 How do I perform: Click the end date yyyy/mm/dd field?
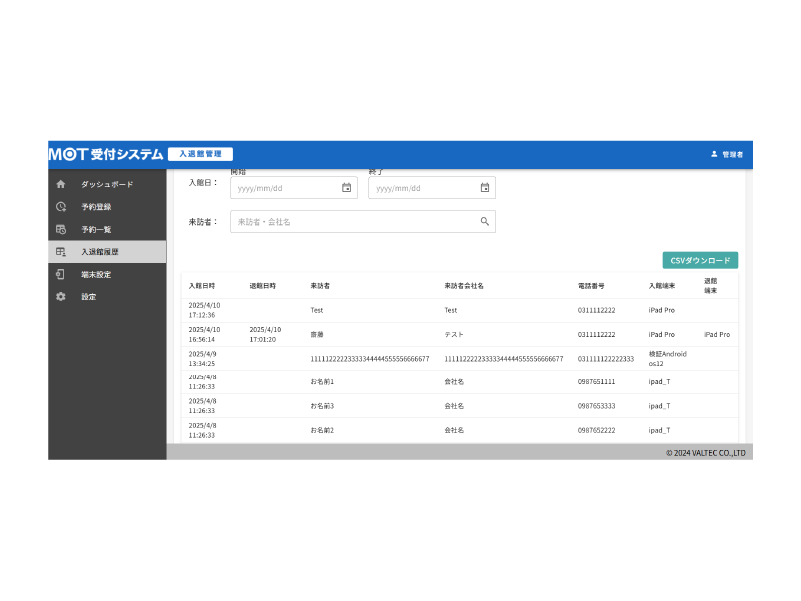420,188
